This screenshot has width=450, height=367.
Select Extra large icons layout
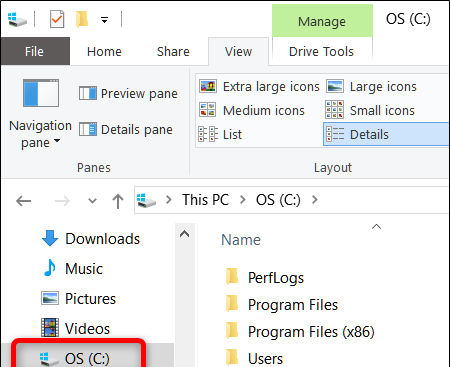click(x=259, y=87)
